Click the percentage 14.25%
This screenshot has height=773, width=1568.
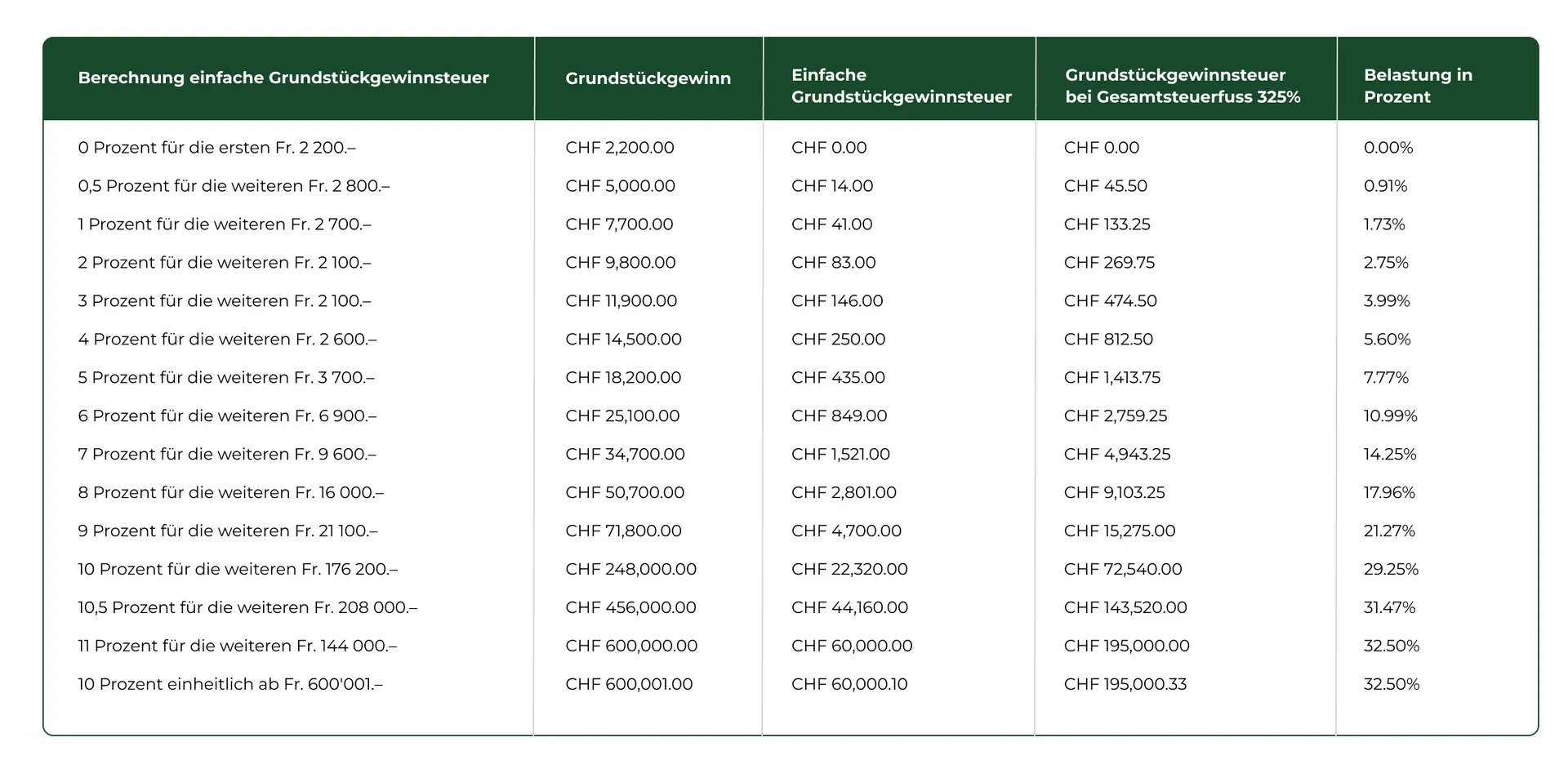(1390, 455)
